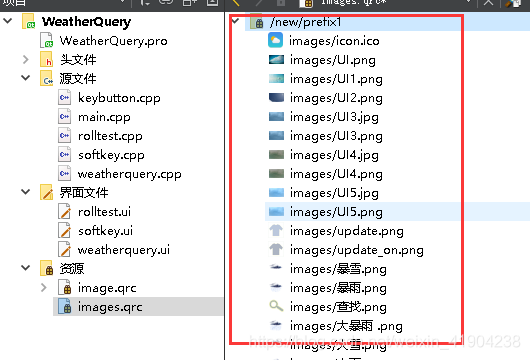Open keybutton.cpp source file

119,98
